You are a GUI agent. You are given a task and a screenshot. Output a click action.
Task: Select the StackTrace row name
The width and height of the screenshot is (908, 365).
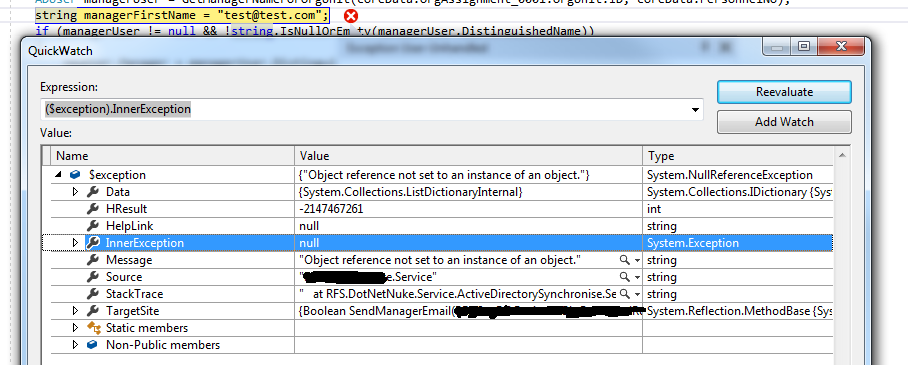click(134, 294)
